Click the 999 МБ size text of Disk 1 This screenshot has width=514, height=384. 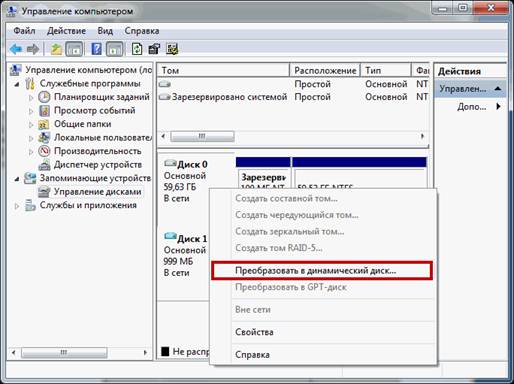click(178, 261)
